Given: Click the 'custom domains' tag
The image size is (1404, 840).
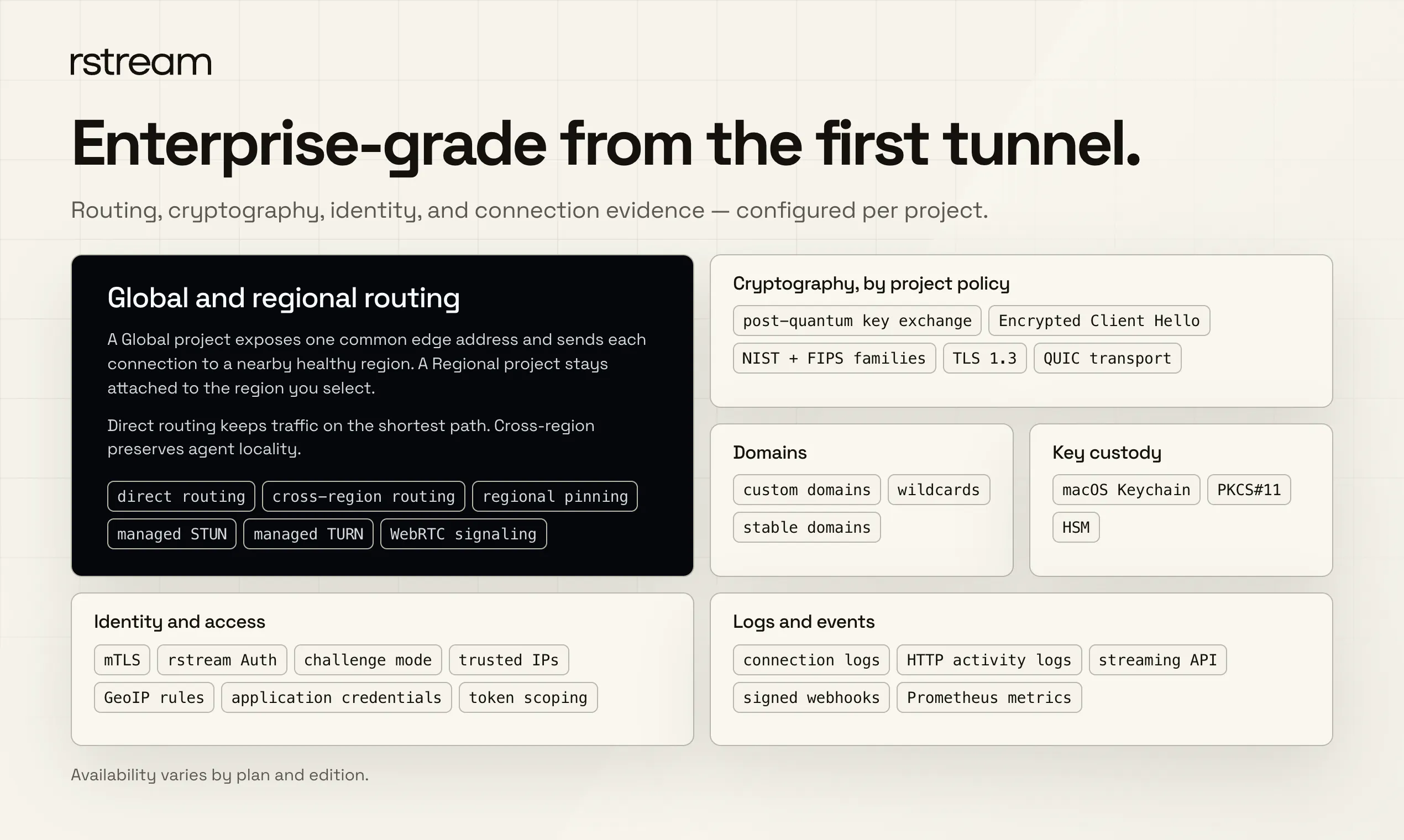Looking at the screenshot, I should click(806, 490).
